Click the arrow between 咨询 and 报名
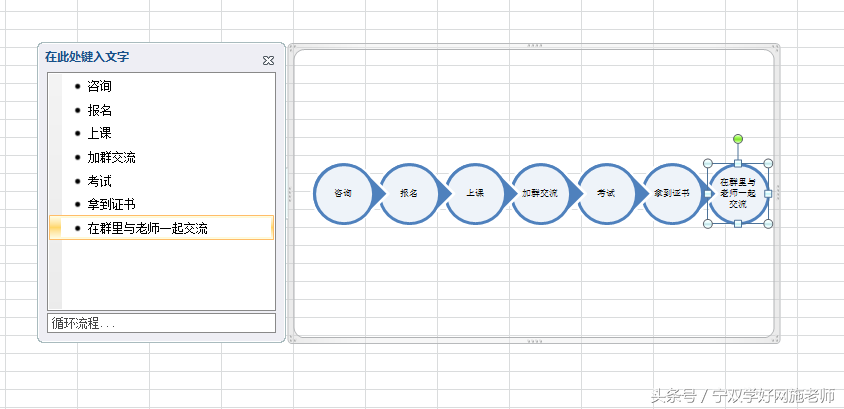The height and width of the screenshot is (409, 844). point(379,193)
